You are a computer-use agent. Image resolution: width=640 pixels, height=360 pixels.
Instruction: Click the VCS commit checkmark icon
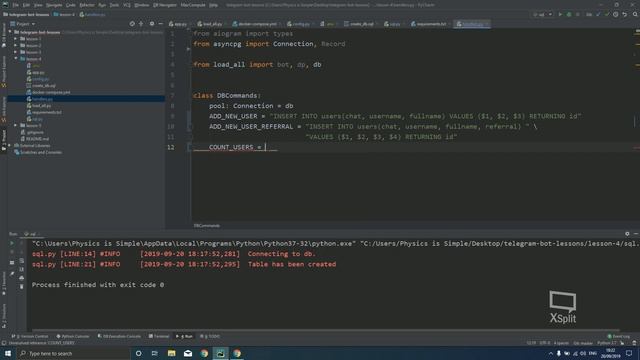click(x=607, y=14)
